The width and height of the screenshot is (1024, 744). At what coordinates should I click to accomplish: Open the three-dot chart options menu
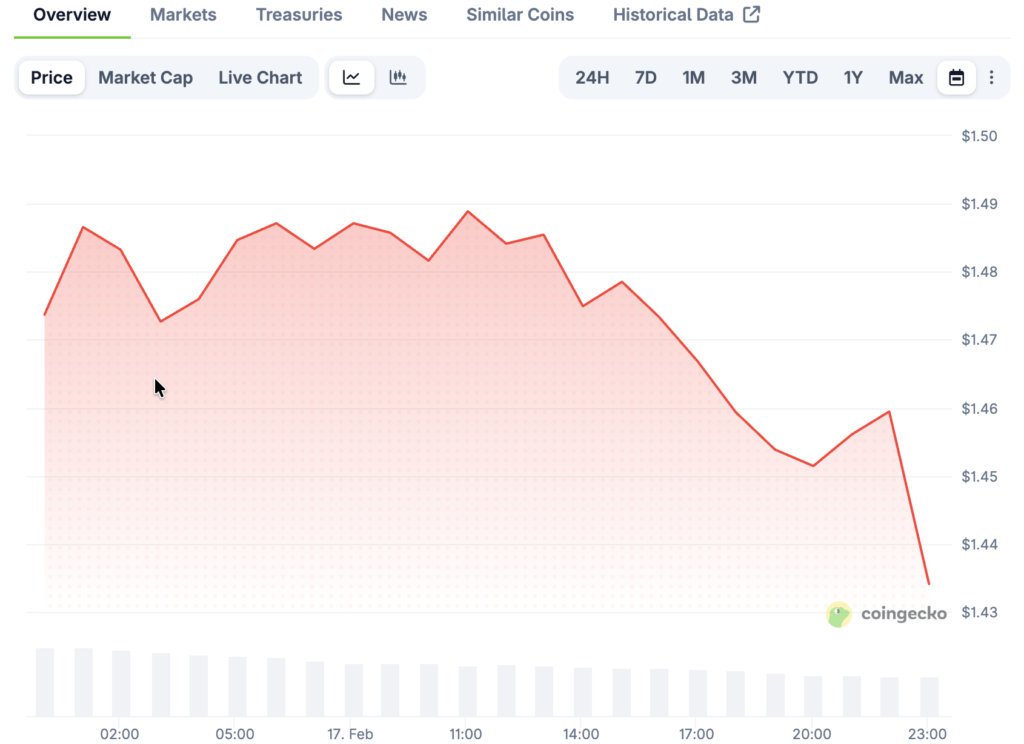991,78
